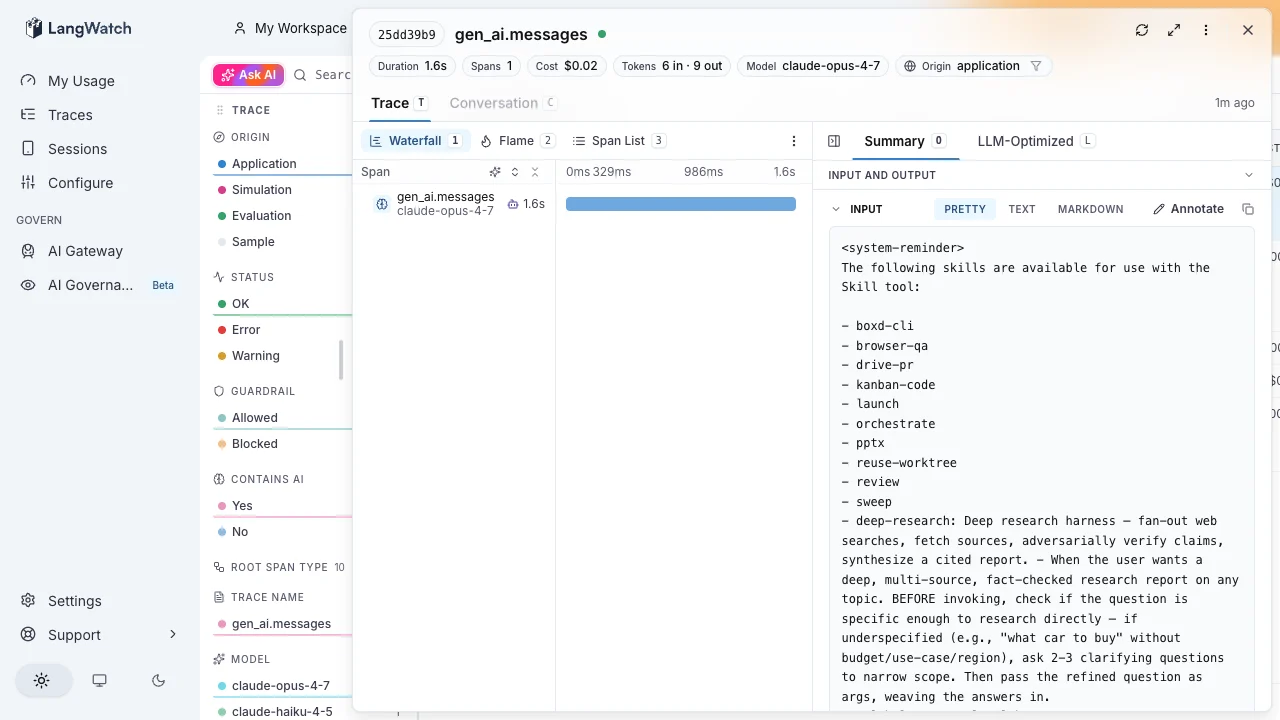Open the Summary tab
This screenshot has height=720, width=1280.
coord(905,141)
